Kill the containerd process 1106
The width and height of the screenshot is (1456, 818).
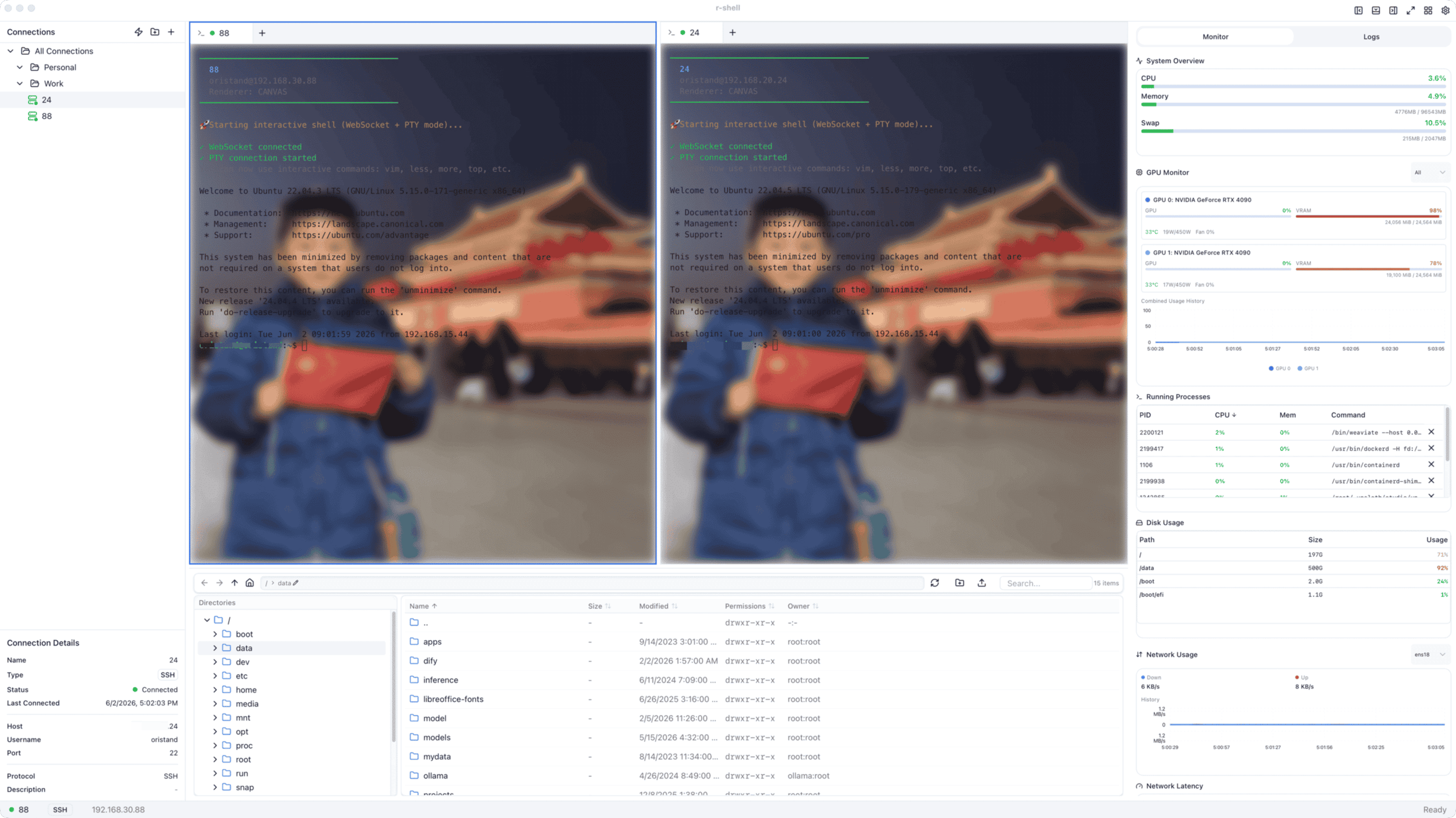(x=1432, y=464)
